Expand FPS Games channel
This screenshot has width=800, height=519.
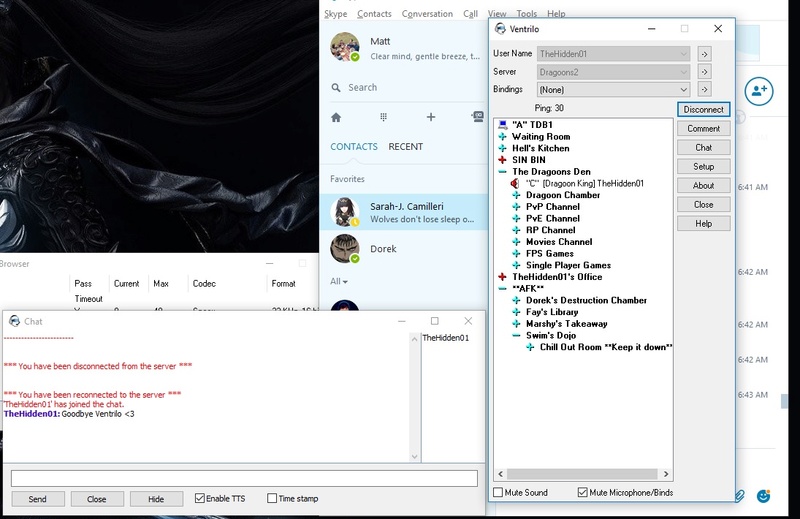click(516, 253)
